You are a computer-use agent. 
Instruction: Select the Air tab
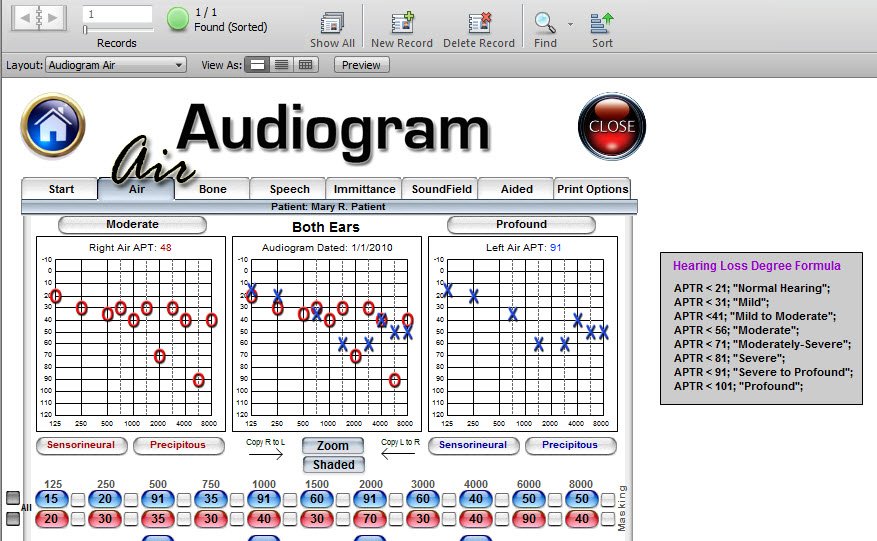[x=136, y=189]
